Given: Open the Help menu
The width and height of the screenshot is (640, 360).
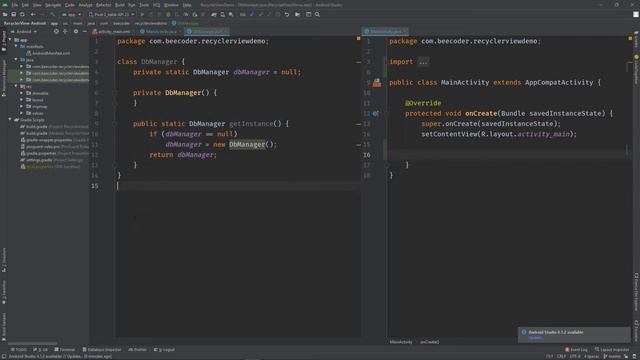Looking at the screenshot, I should [187, 5].
